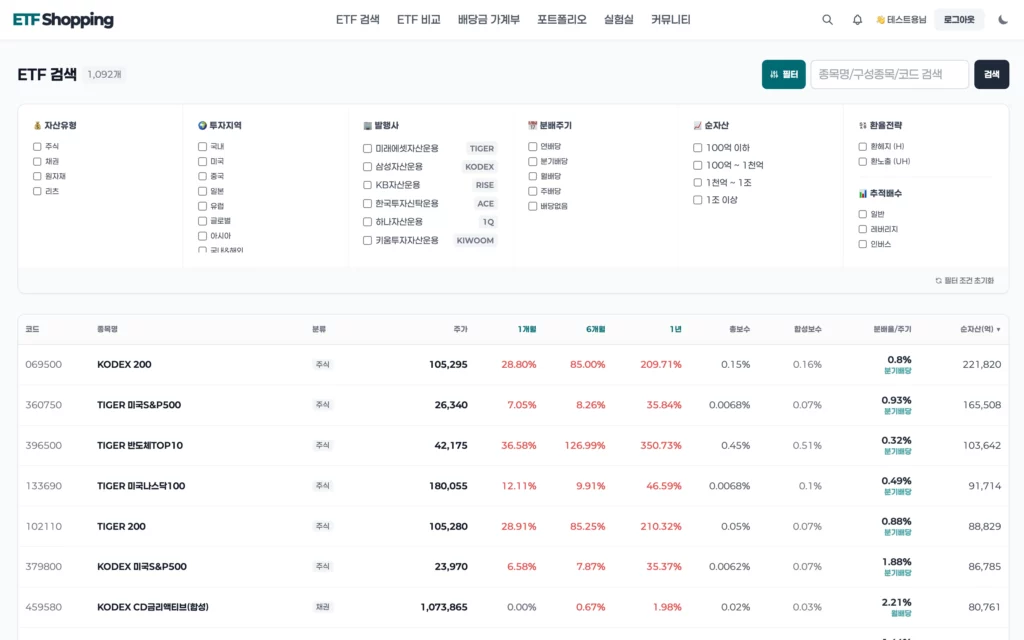Click KODEX 미국S&P500 name
This screenshot has height=640, width=1024.
(142, 567)
